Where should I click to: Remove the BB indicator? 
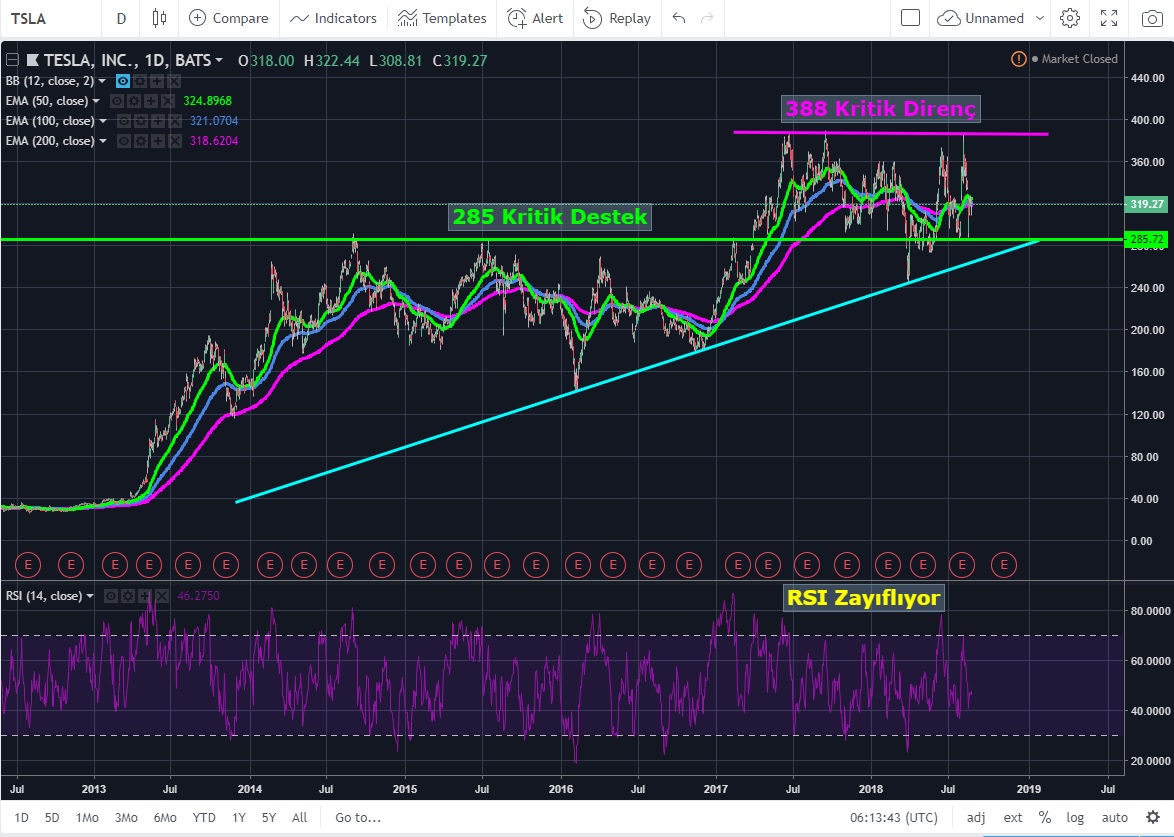(x=174, y=81)
